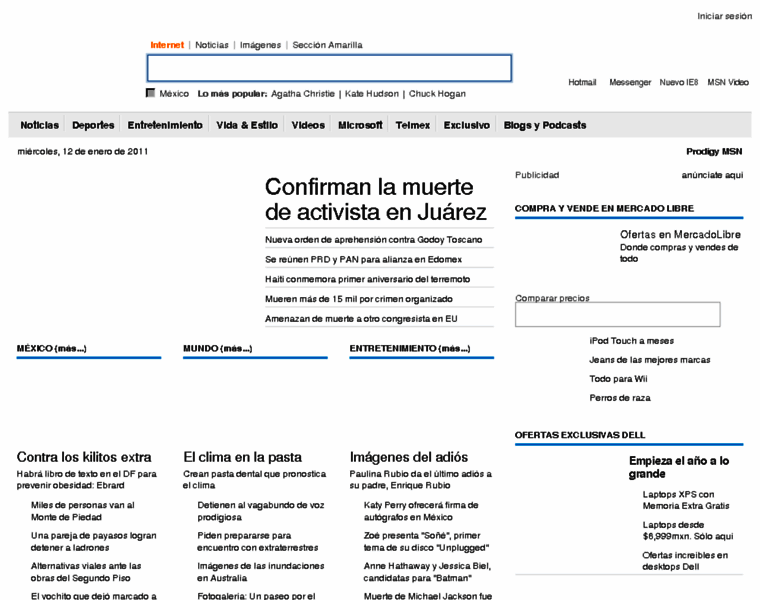Open Microsoft in the navigation bar
The height and width of the screenshot is (600, 760).
click(x=360, y=125)
